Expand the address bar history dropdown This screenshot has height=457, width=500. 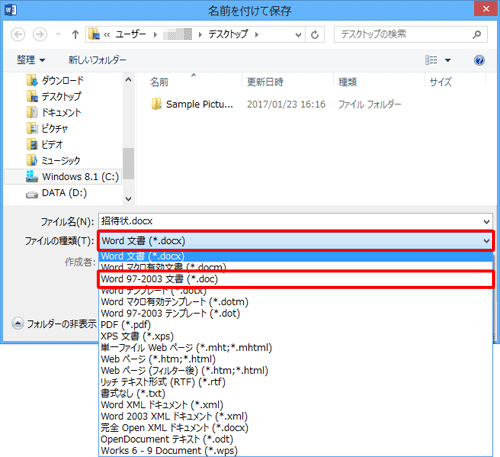(298, 35)
